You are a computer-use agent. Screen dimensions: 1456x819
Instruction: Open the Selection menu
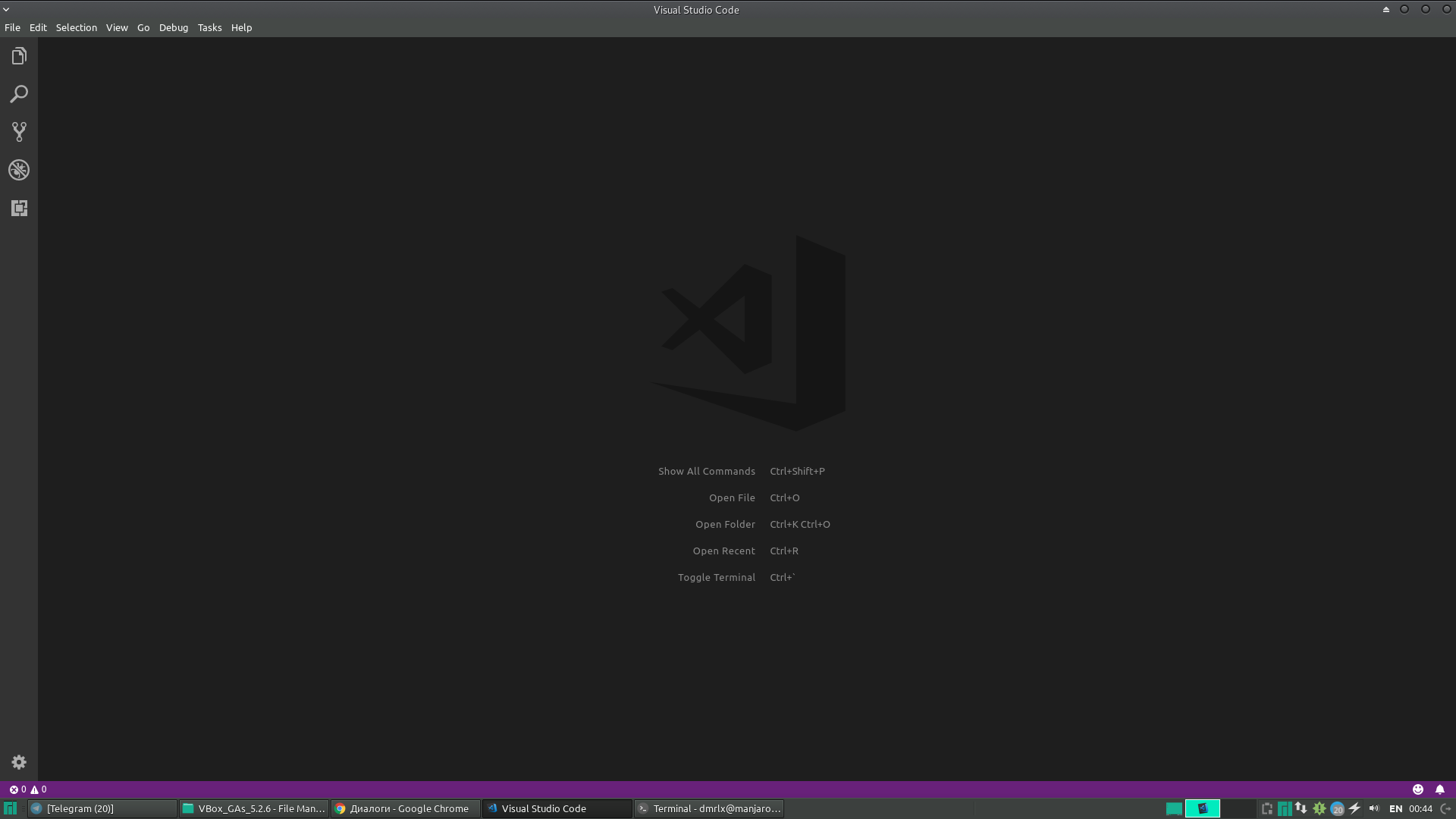click(76, 27)
